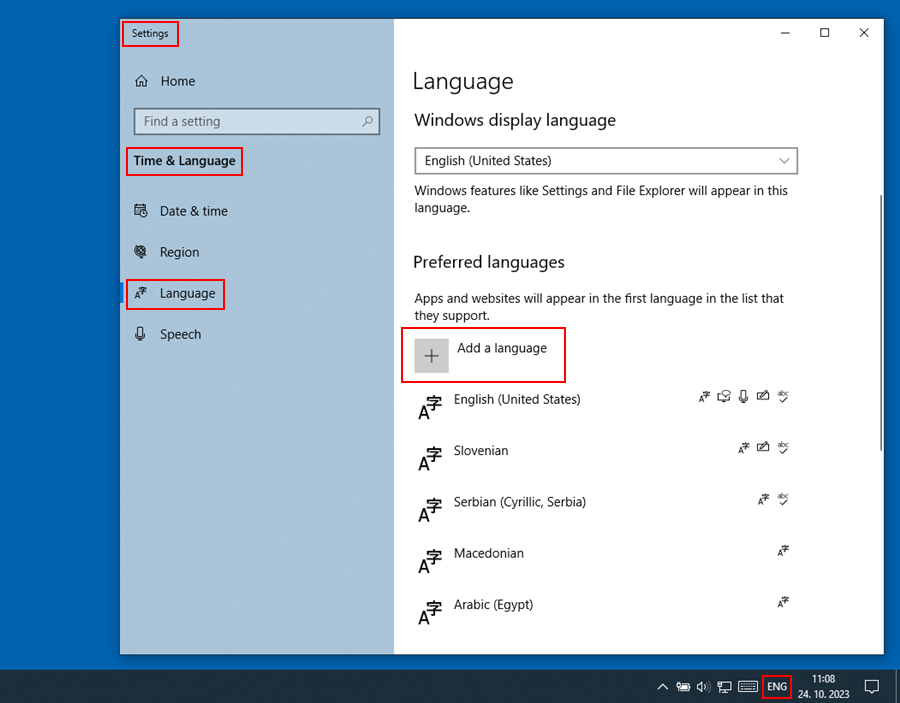Open Region settings
The width and height of the screenshot is (900, 703).
[x=167, y=252]
